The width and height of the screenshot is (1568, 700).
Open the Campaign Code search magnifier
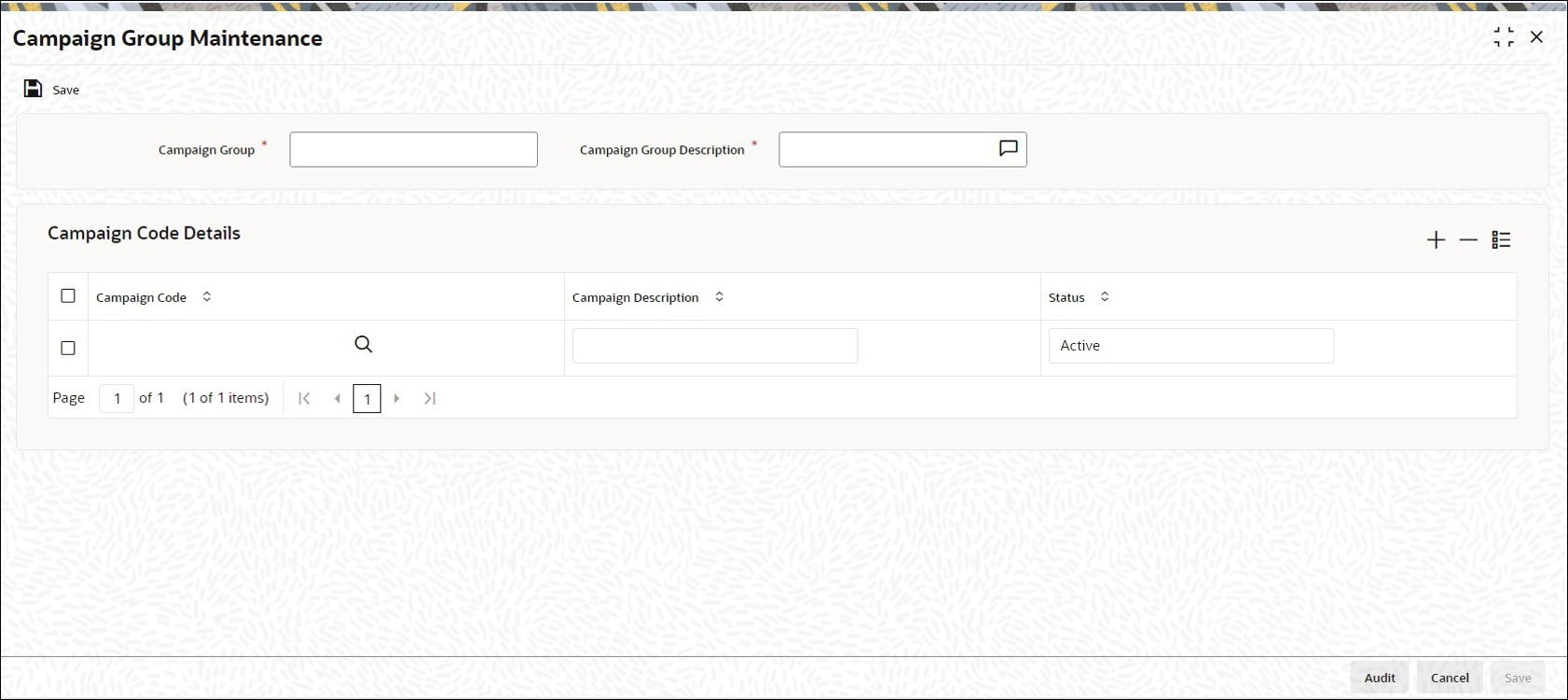(x=364, y=345)
